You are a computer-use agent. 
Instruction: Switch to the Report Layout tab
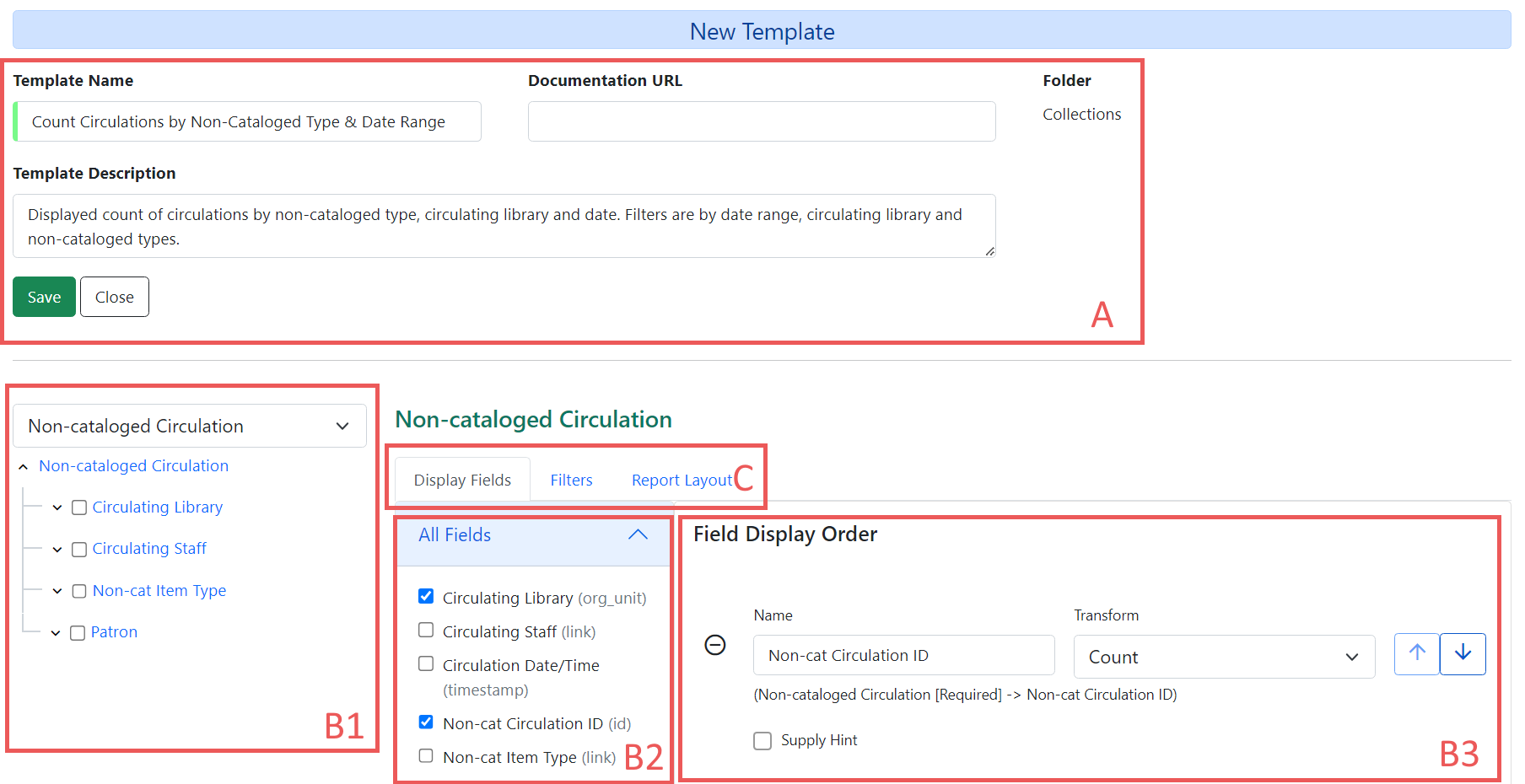tap(682, 479)
